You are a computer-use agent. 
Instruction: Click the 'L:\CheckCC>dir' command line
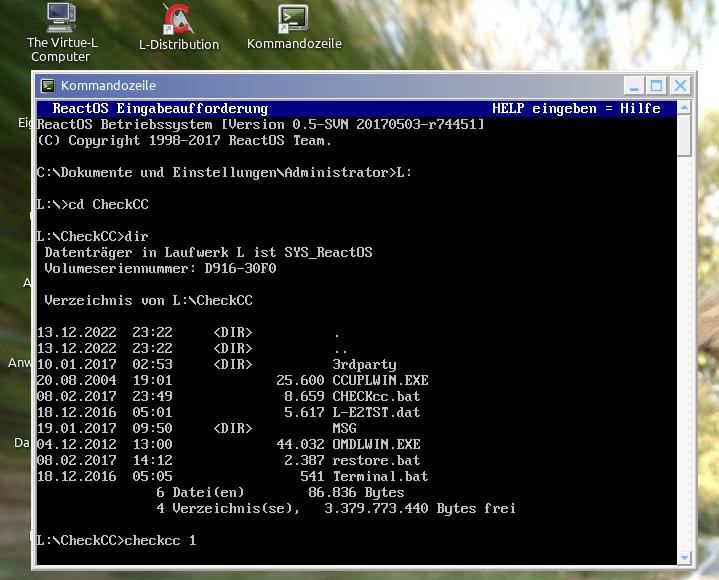(93, 237)
